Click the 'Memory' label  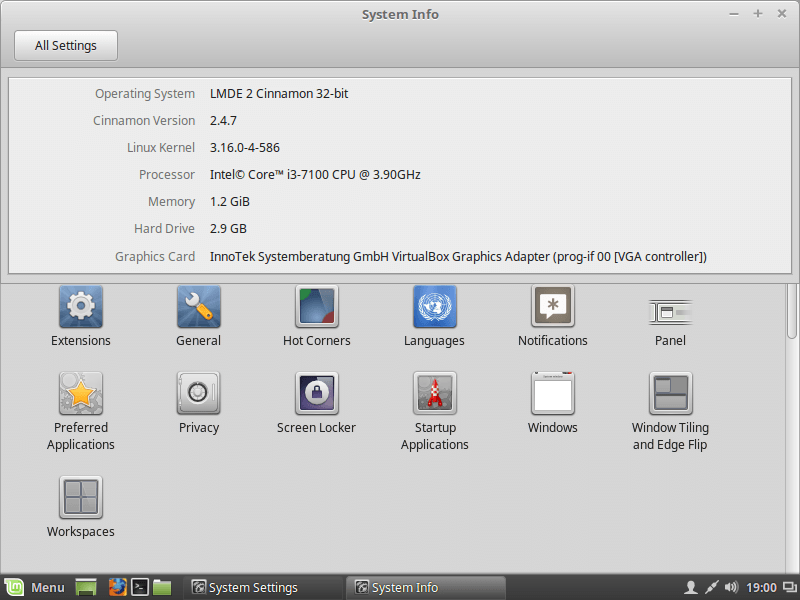[171, 202]
